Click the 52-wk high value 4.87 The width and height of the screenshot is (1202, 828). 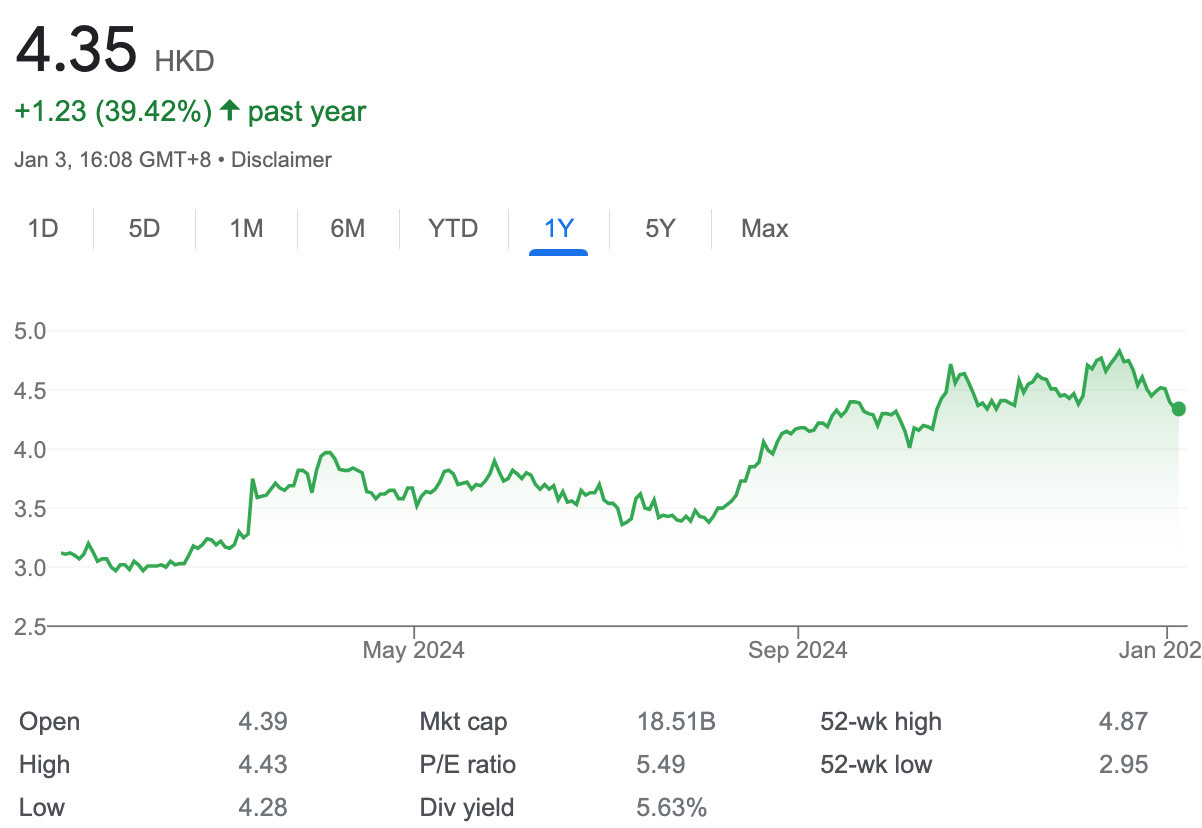point(1122,722)
